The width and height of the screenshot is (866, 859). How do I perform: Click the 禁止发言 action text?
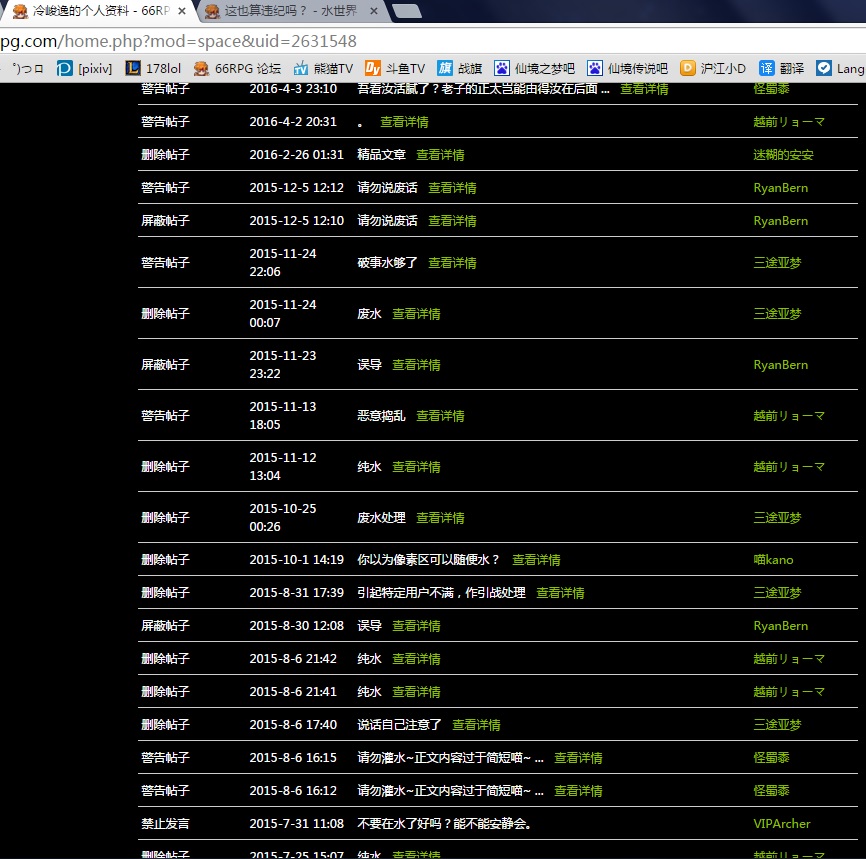(166, 824)
